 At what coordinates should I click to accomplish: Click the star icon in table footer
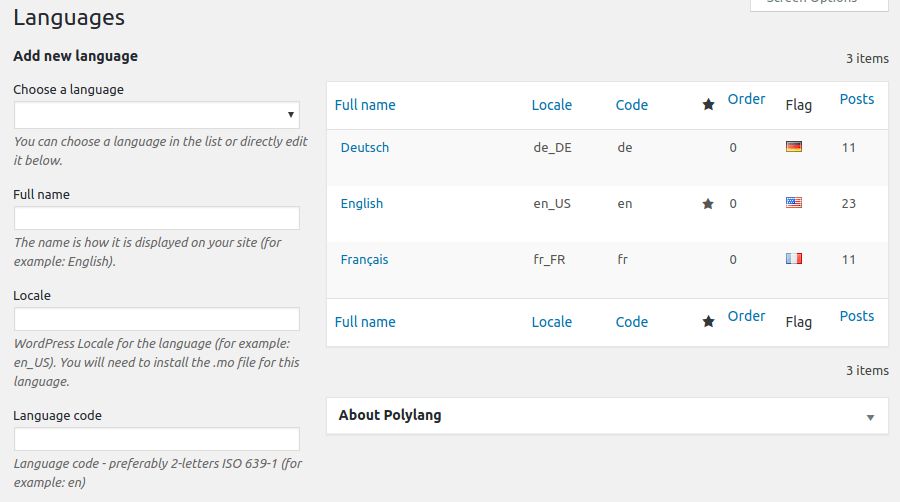708,322
